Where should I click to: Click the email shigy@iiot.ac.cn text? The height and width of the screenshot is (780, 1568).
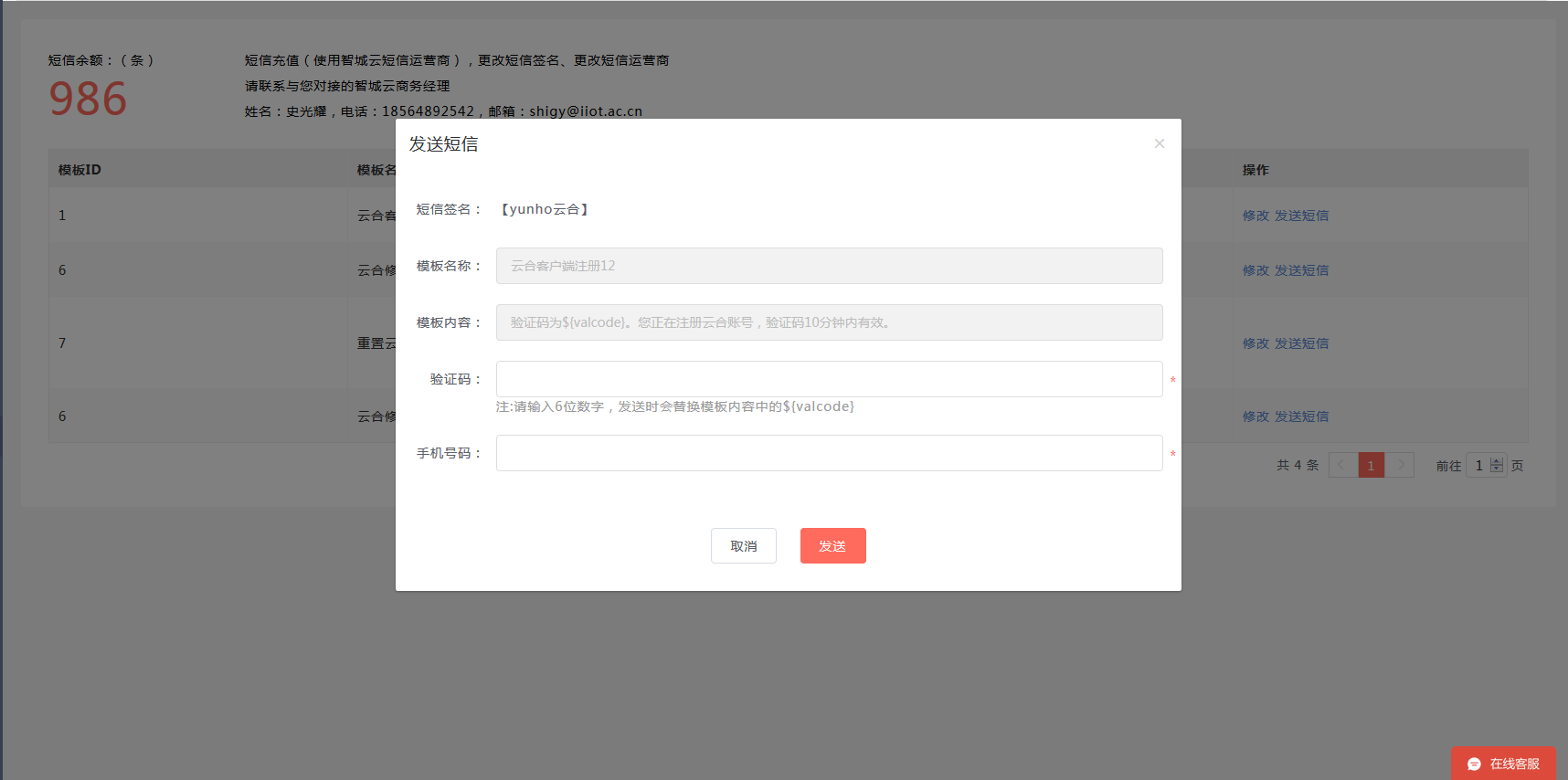click(586, 111)
